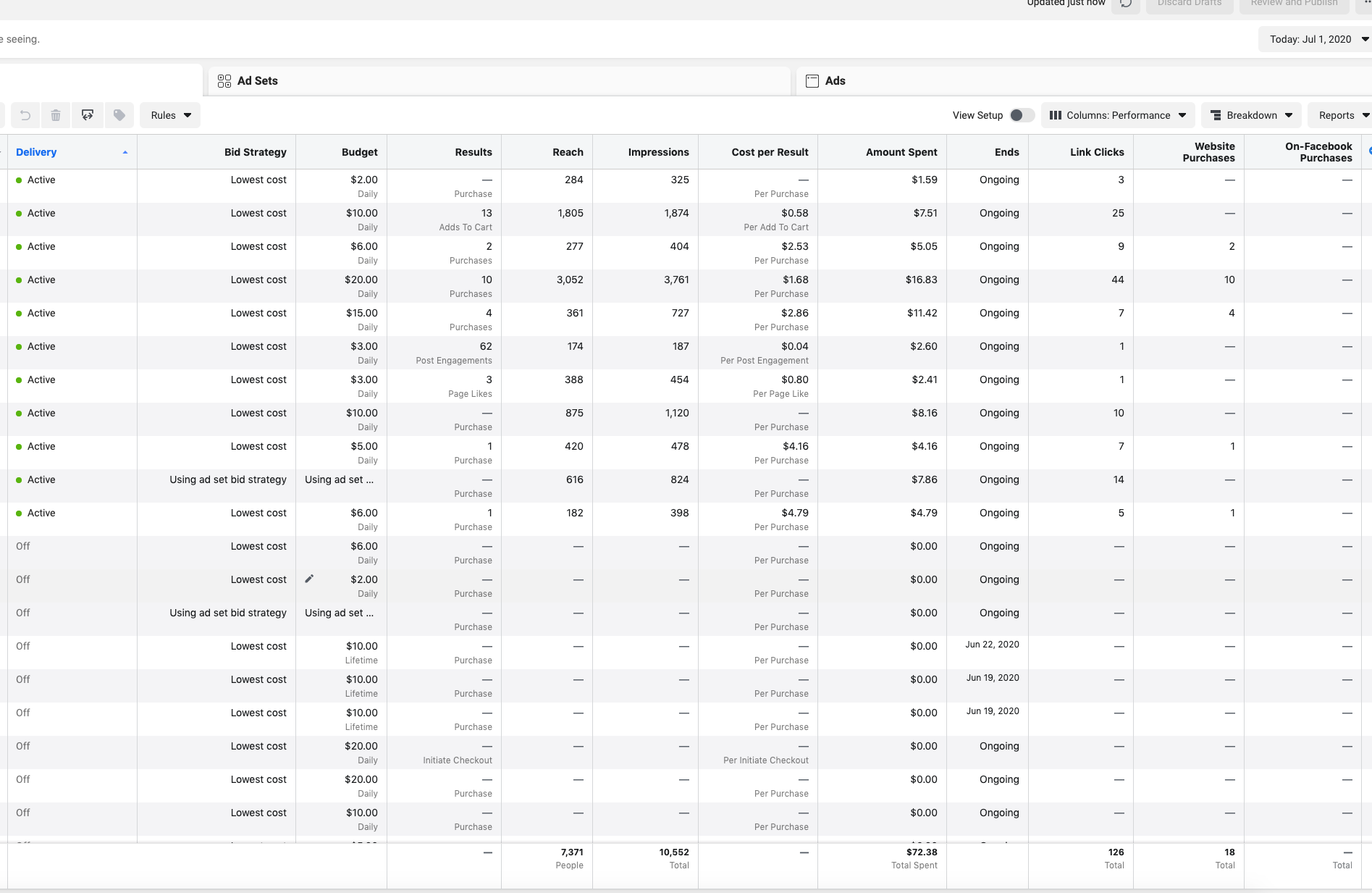Click the Delivery column sort arrow
1372x893 pixels.
(125, 153)
